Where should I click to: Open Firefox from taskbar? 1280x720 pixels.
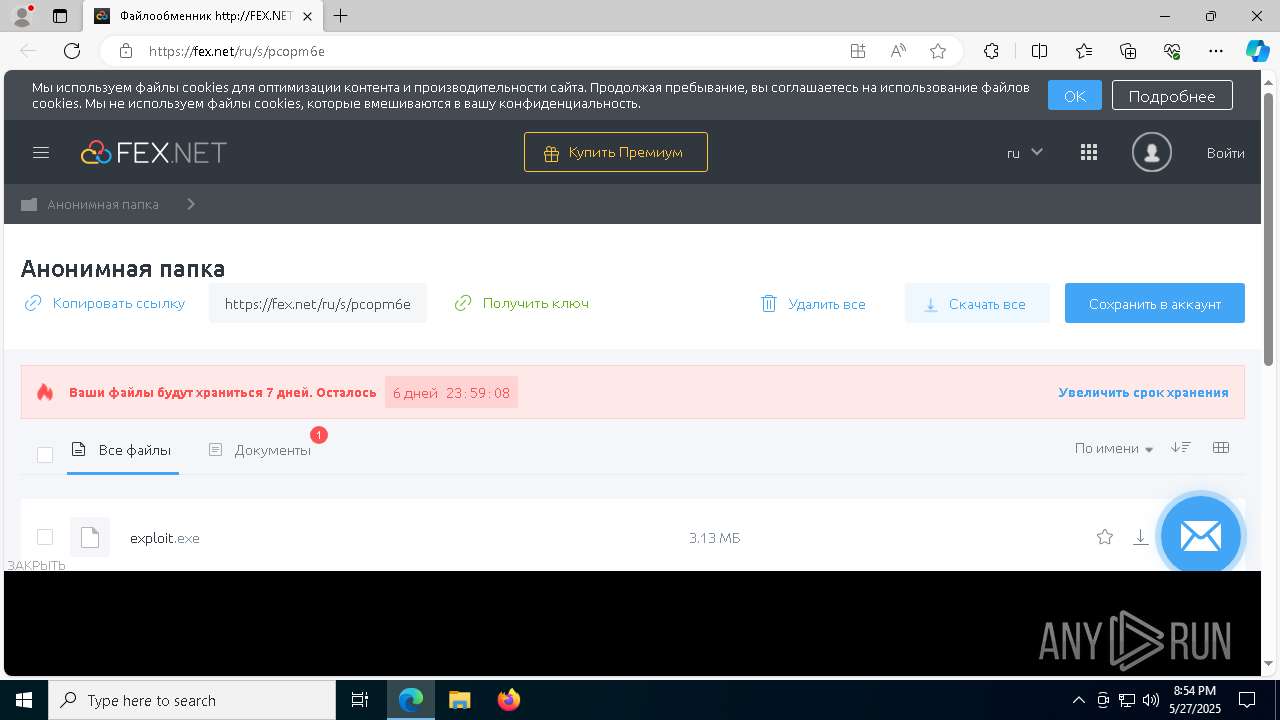pyautogui.click(x=508, y=700)
